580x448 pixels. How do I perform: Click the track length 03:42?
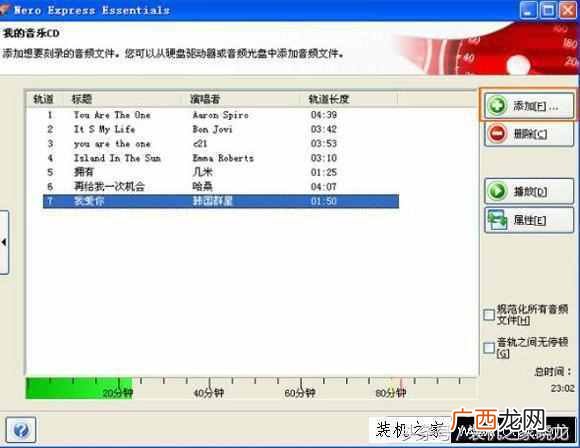pos(324,129)
